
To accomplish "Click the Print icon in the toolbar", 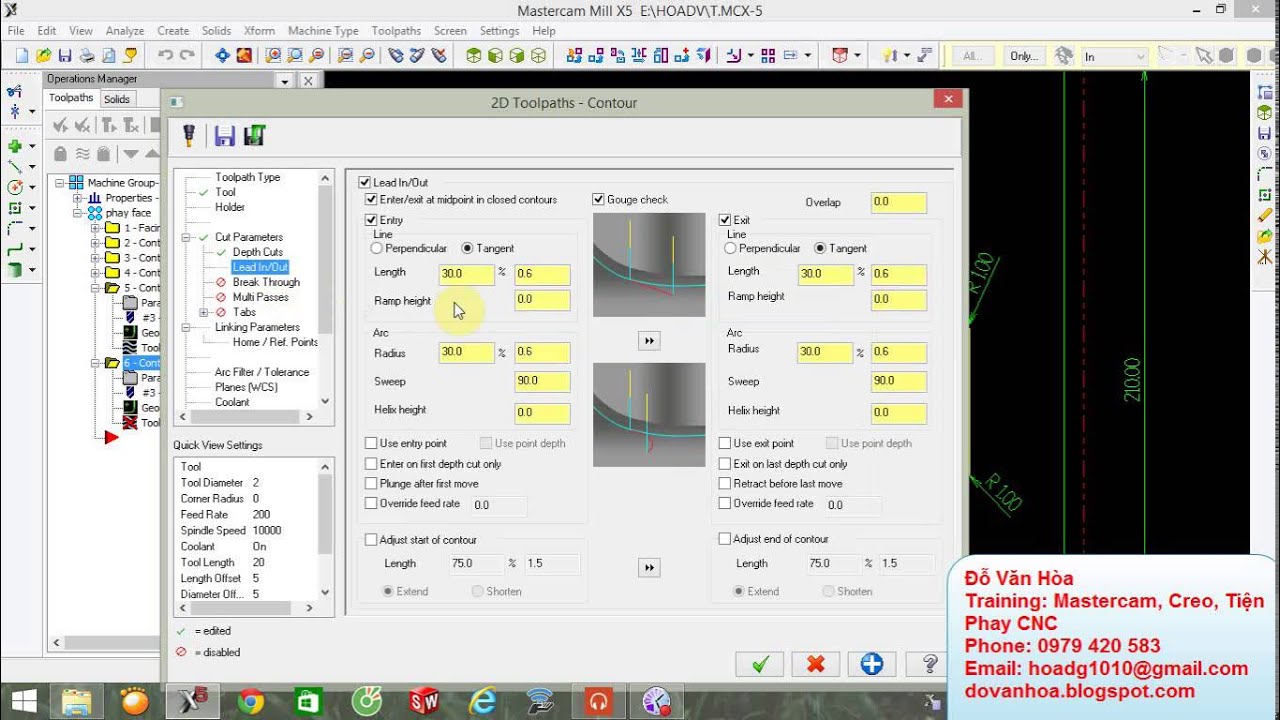I will coord(87,56).
